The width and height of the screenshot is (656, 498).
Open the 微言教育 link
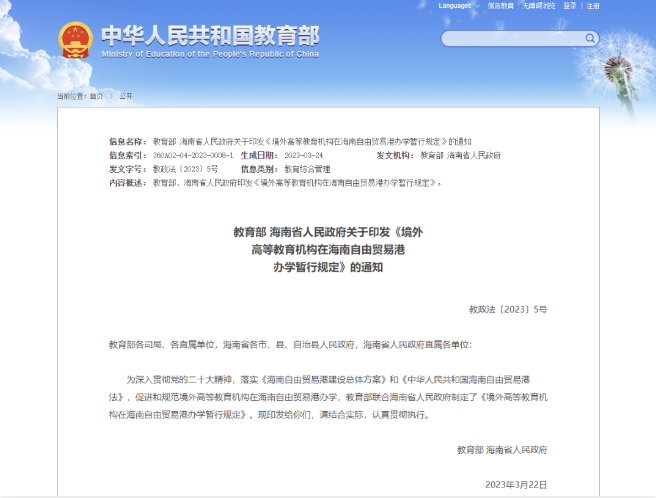500,6
